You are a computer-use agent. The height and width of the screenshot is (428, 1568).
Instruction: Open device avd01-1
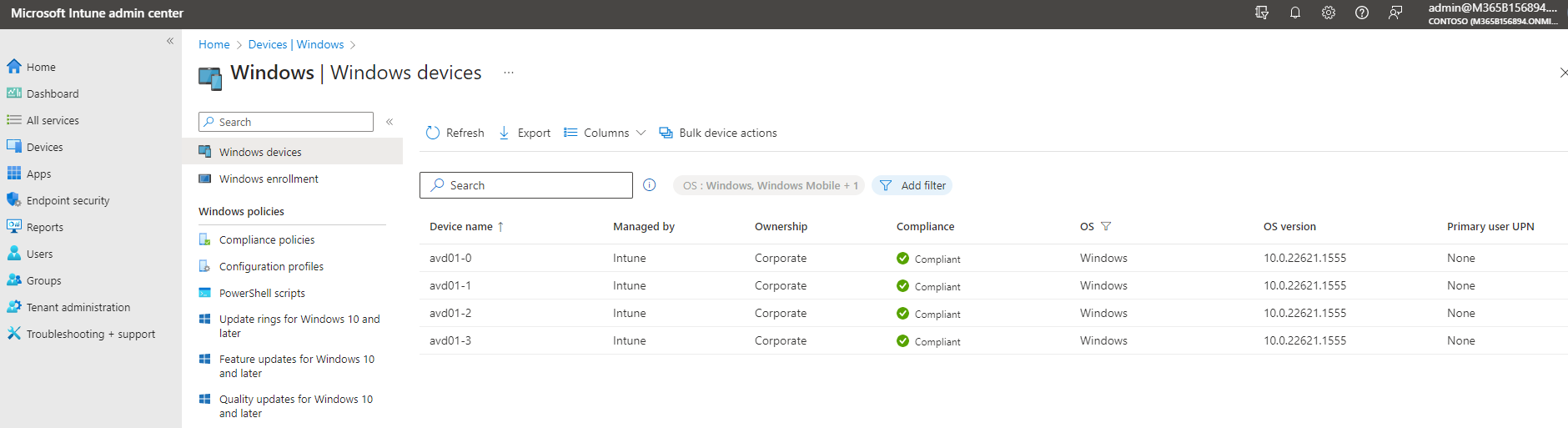pos(450,285)
